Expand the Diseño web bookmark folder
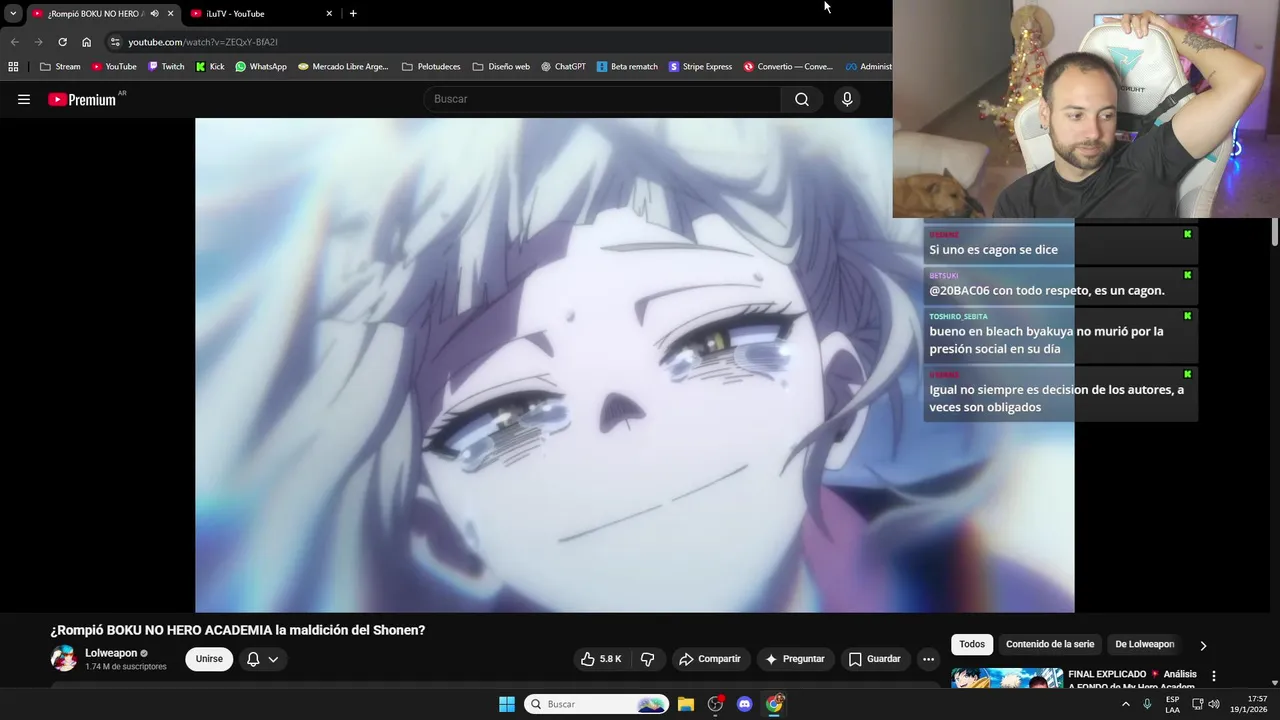Image resolution: width=1280 pixels, height=720 pixels. click(x=501, y=67)
